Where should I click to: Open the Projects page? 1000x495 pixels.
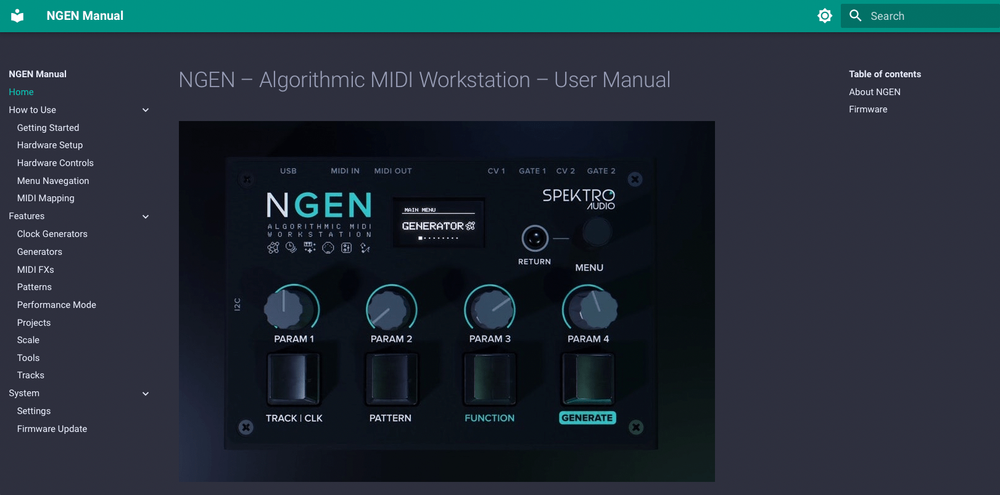point(34,323)
